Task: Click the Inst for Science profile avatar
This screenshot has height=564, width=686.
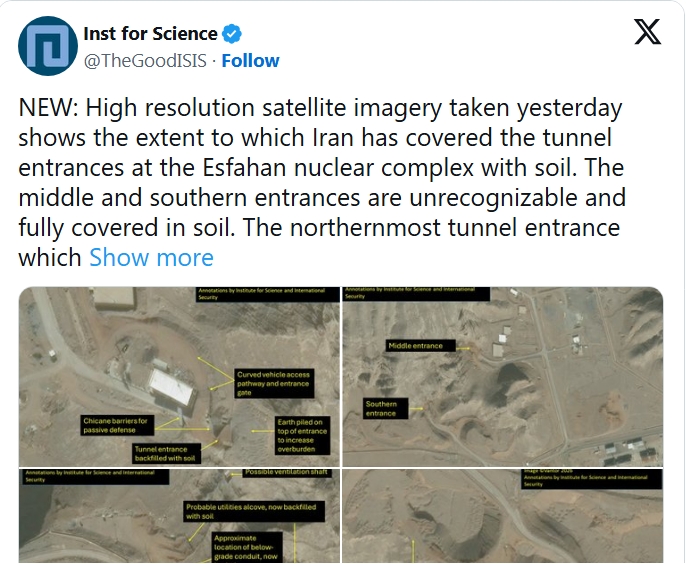Action: tap(48, 46)
